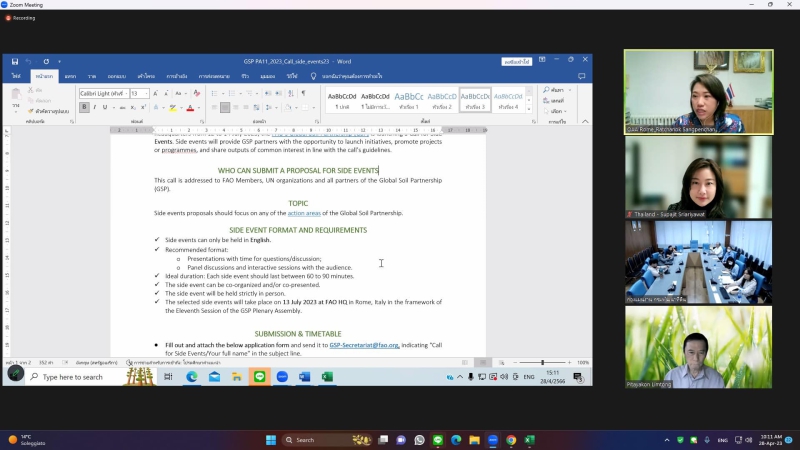Toggle Superscript formatting

143,107
